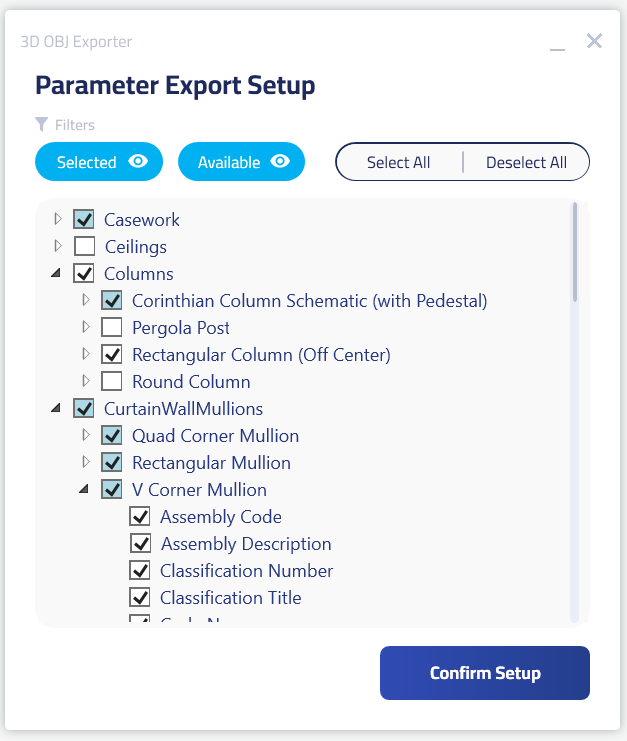Viewport: 627px width, 741px height.
Task: Toggle the eye icon on Selected
Action: [138, 162]
